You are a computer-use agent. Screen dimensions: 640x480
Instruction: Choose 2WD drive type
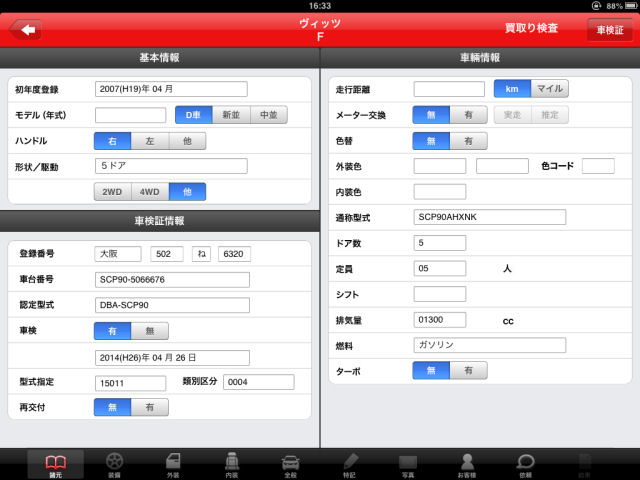pos(113,191)
